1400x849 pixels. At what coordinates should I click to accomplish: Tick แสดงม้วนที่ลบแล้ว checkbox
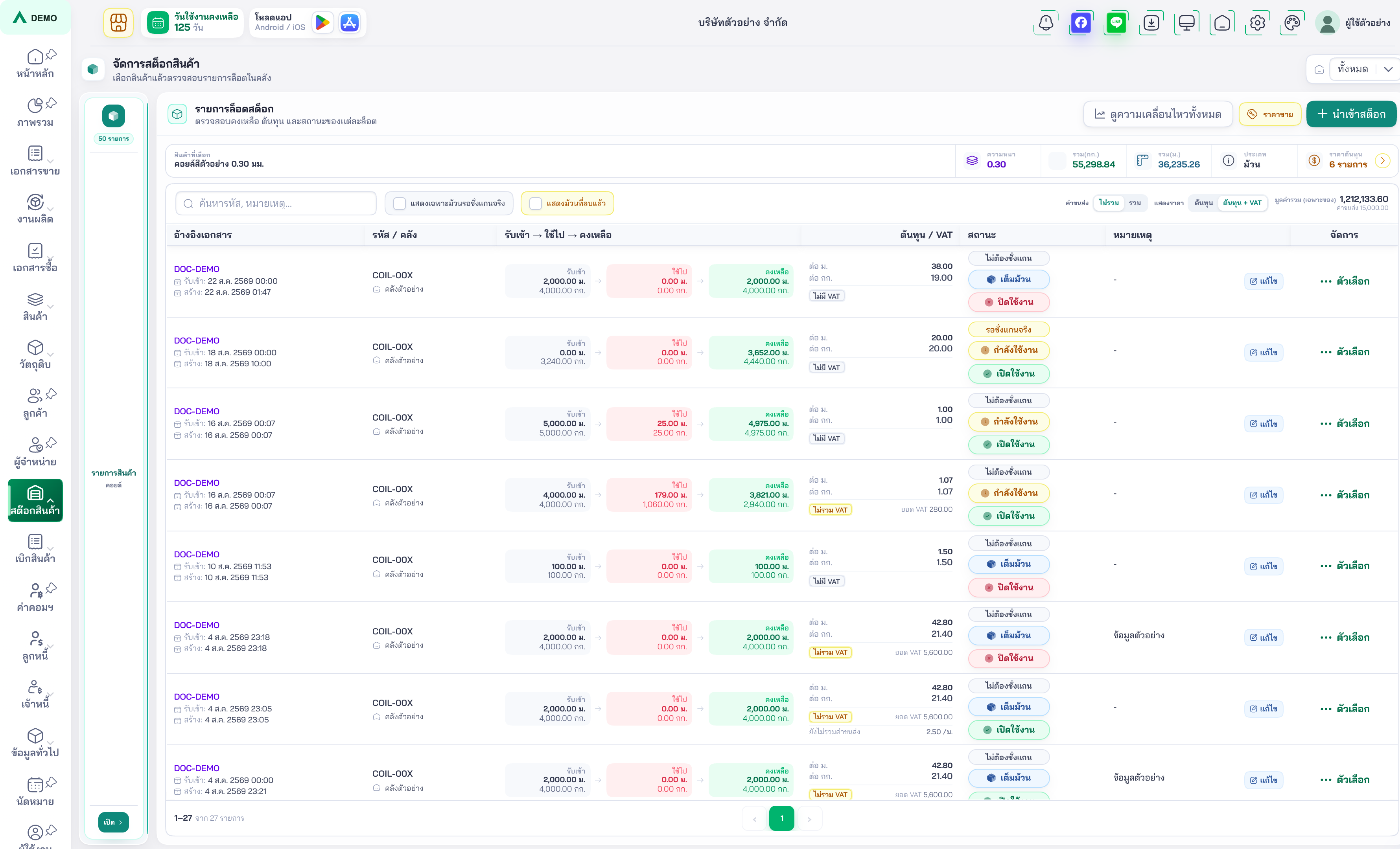click(535, 203)
